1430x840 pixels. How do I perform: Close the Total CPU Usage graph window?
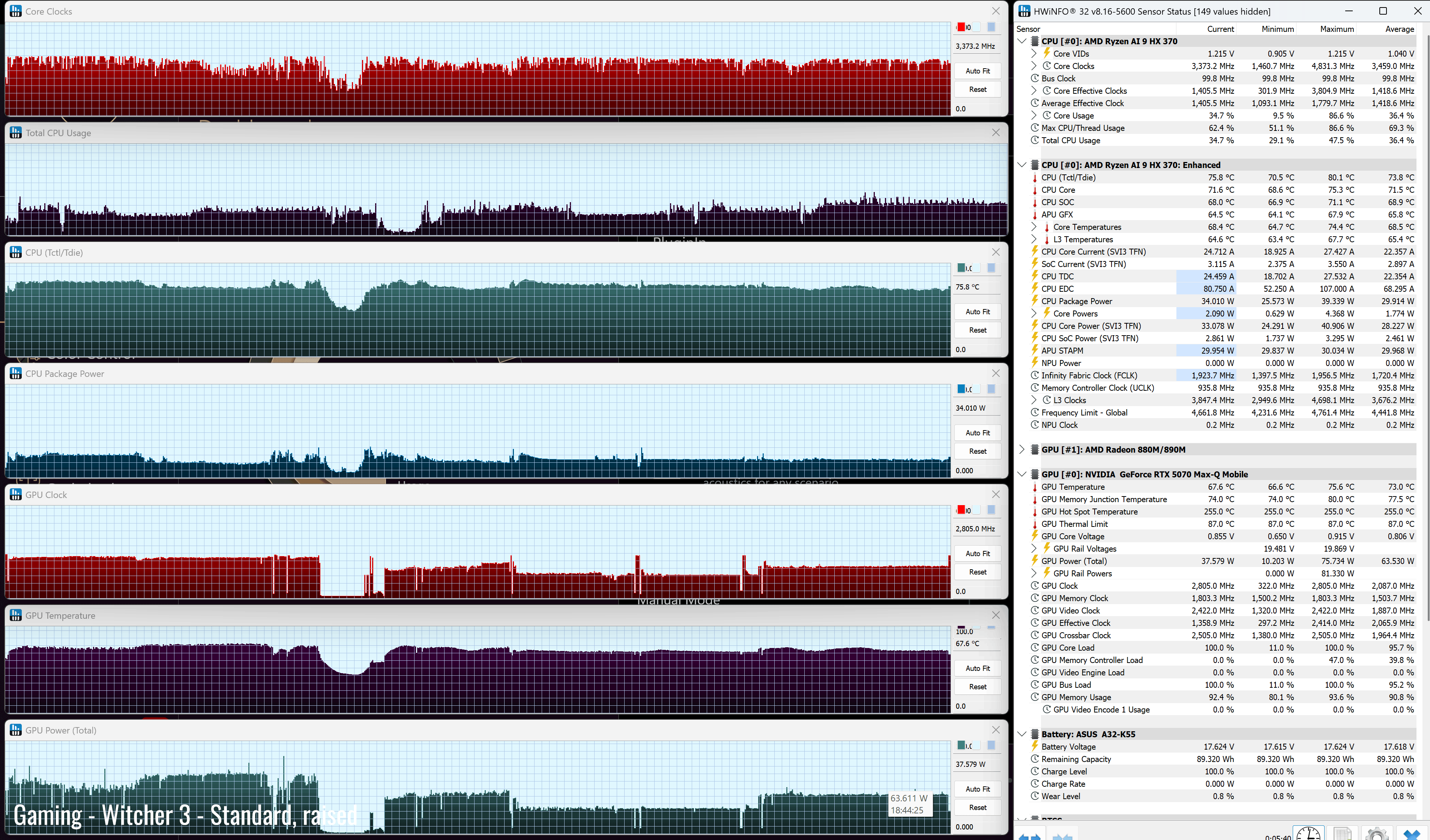click(996, 132)
